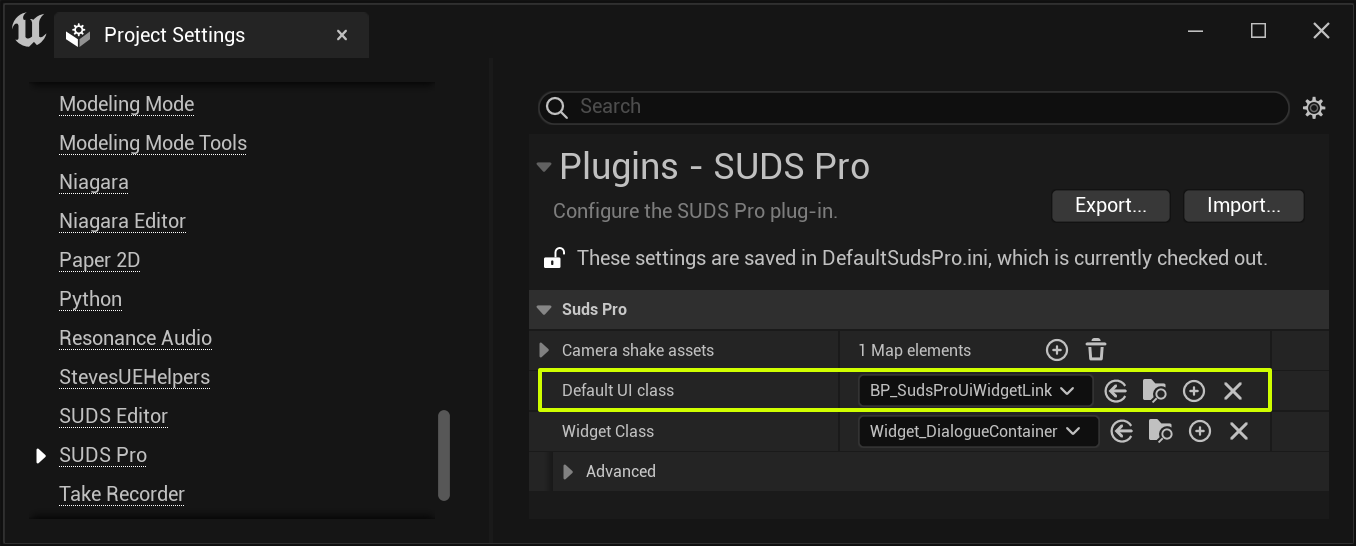This screenshot has width=1356, height=546.
Task: Create new blueprint for Widget Class
Action: point(1200,431)
